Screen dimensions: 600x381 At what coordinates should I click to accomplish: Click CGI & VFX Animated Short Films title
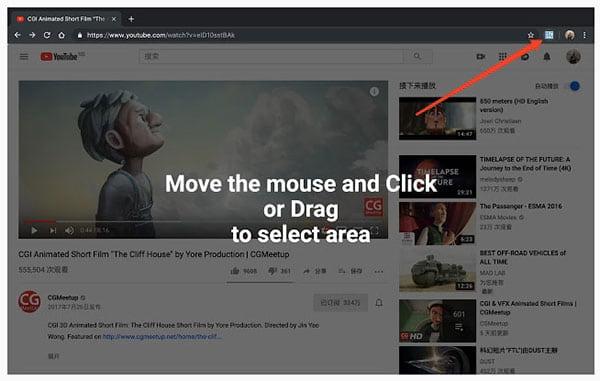[528, 308]
